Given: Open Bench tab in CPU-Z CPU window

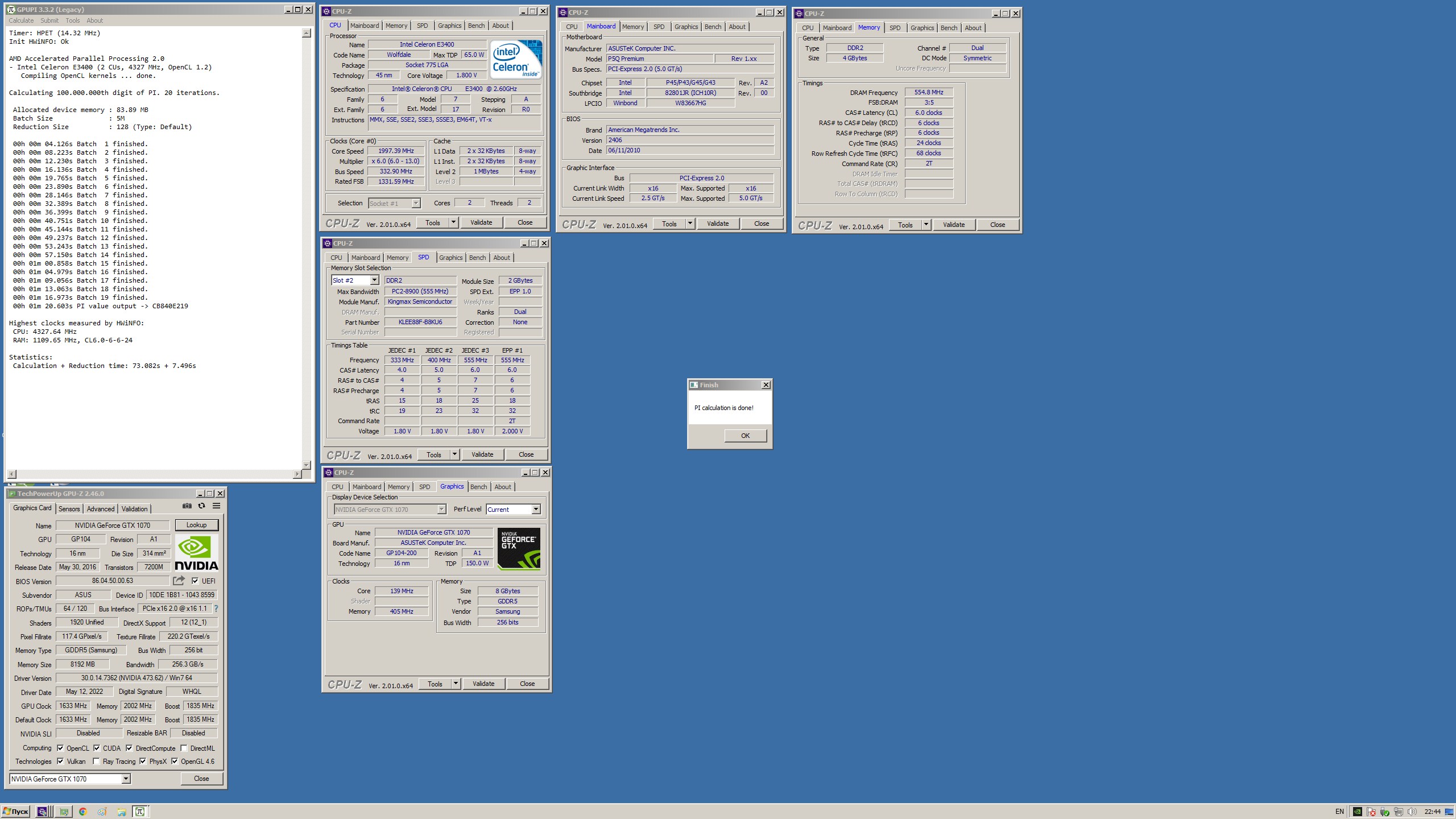Looking at the screenshot, I should tap(477, 26).
